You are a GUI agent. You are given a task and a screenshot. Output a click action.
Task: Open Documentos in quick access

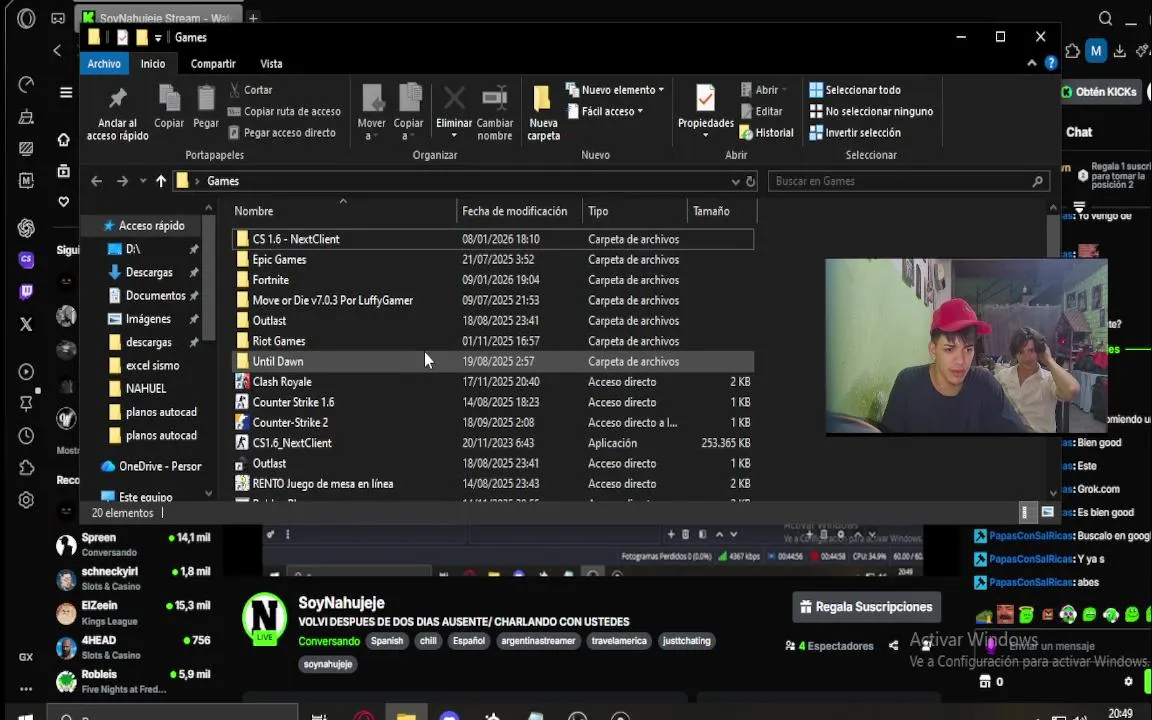click(155, 295)
